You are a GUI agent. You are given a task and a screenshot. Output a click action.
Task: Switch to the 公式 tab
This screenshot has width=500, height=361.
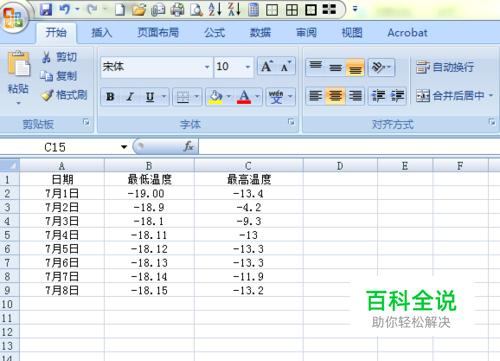tap(215, 33)
